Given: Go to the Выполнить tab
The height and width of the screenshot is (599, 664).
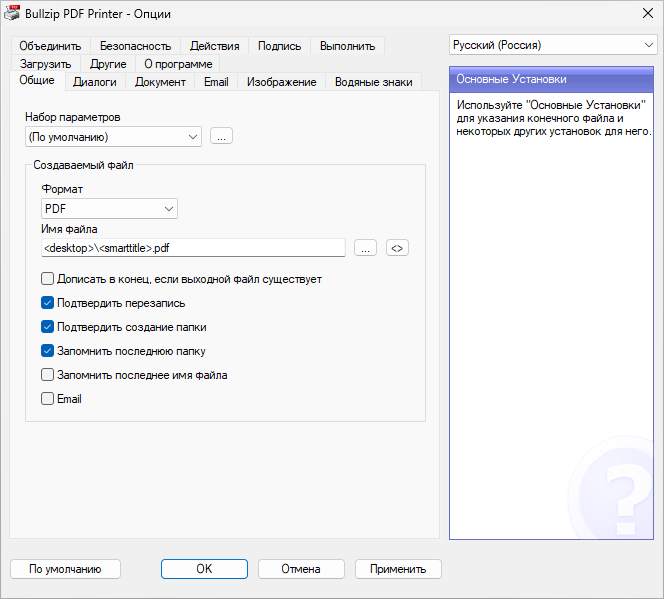Looking at the screenshot, I should coord(348,46).
